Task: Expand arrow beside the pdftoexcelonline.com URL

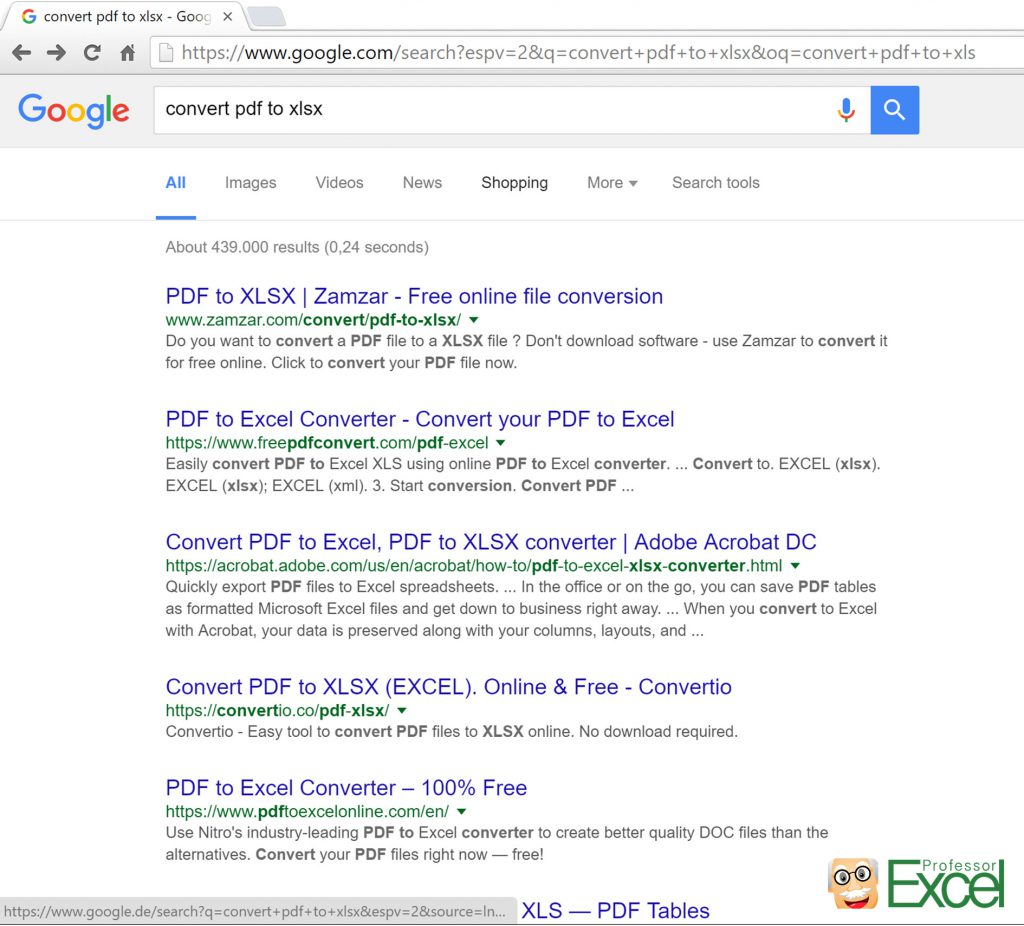Action: pyautogui.click(x=462, y=812)
